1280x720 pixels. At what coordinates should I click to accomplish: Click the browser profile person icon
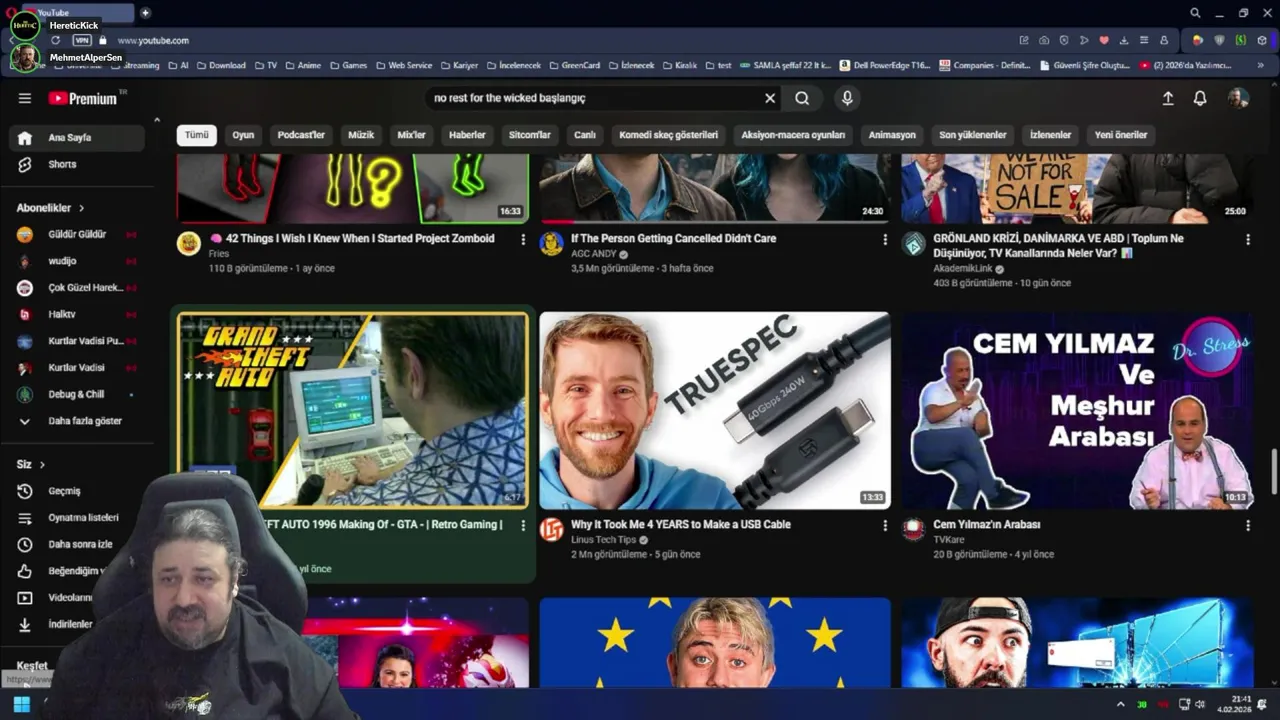point(1164,40)
